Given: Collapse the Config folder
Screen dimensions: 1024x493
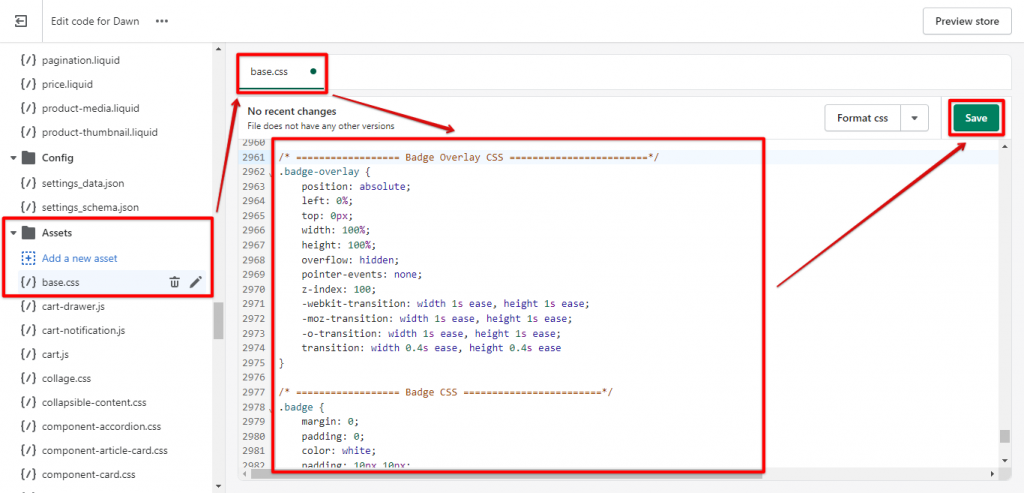Looking at the screenshot, I should pyautogui.click(x=13, y=158).
